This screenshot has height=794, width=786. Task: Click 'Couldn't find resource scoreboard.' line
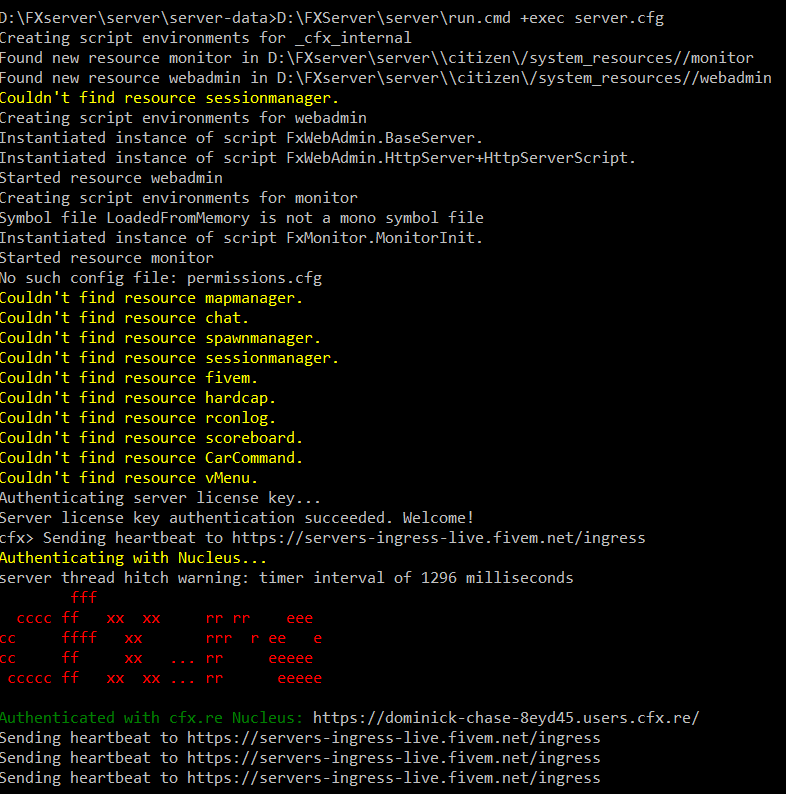[x=151, y=438]
